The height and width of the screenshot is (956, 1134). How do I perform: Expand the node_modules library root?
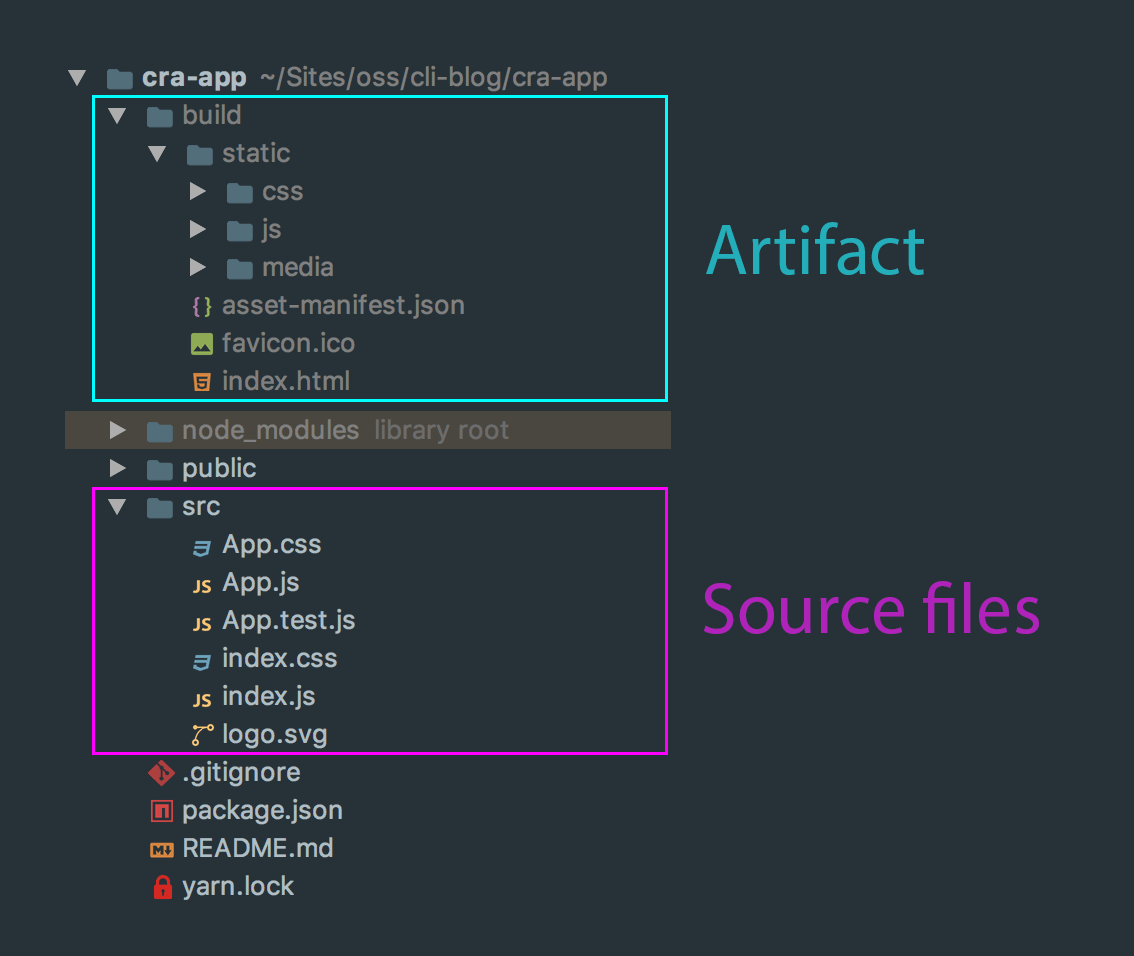[x=117, y=429]
